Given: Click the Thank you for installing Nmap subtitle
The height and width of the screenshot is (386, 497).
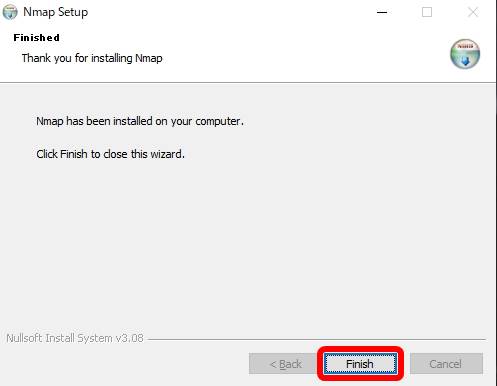Looking at the screenshot, I should click(x=92, y=58).
